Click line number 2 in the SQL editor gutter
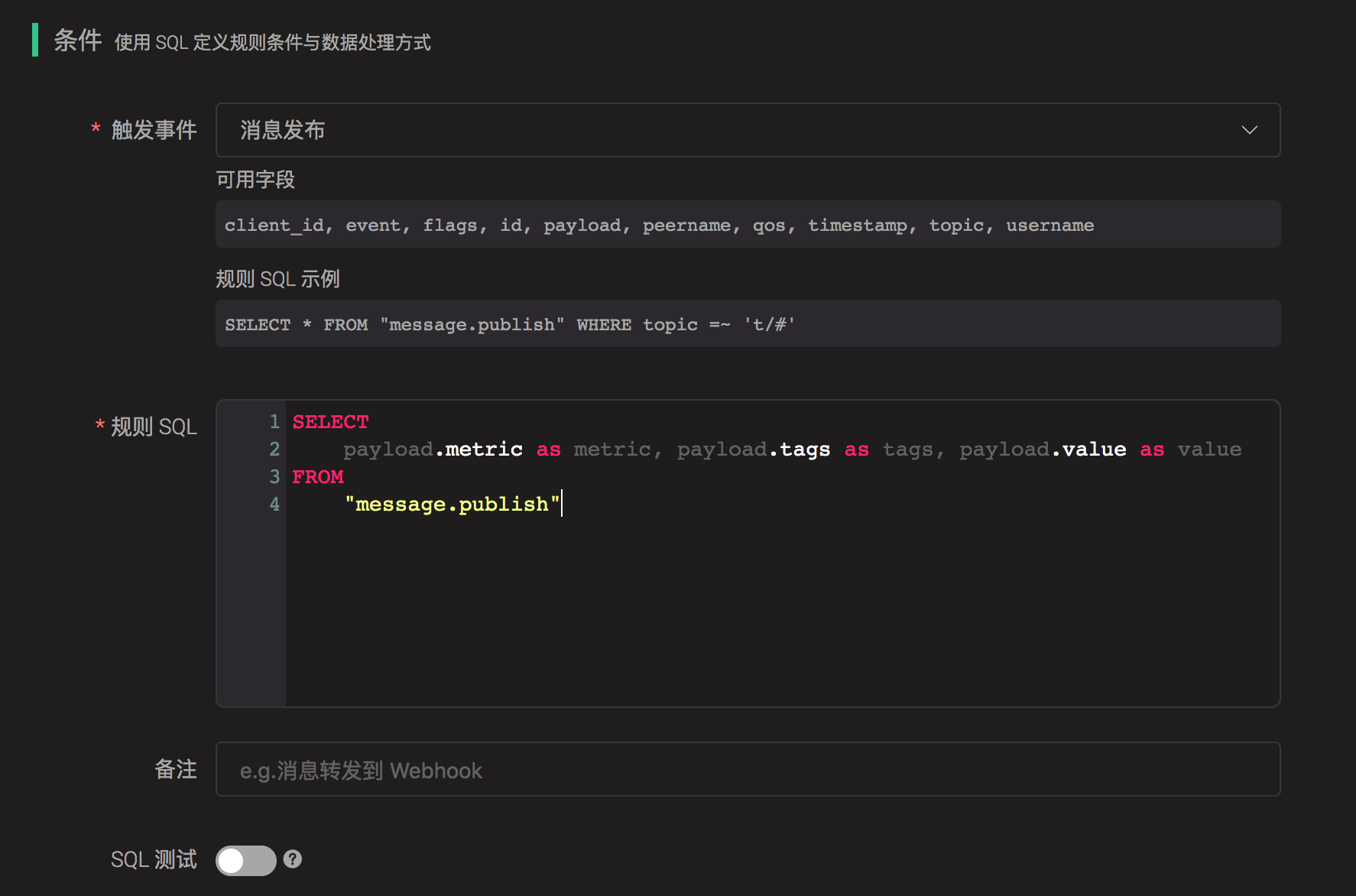1356x896 pixels. click(x=274, y=450)
